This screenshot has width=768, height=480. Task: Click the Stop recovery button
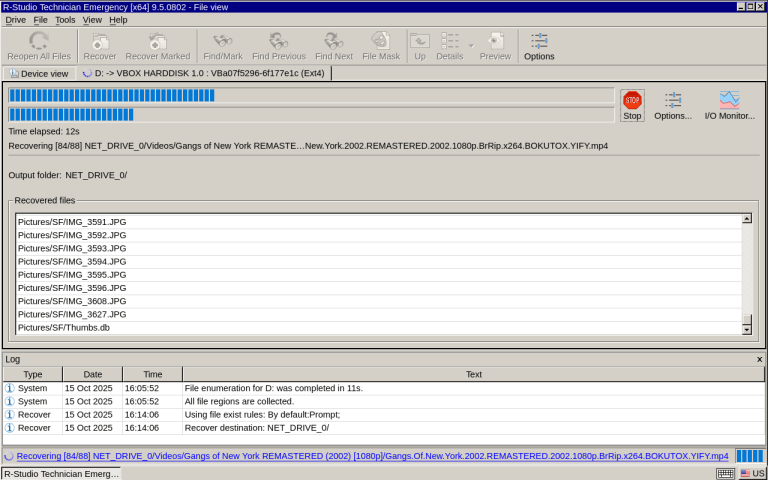[x=632, y=105]
